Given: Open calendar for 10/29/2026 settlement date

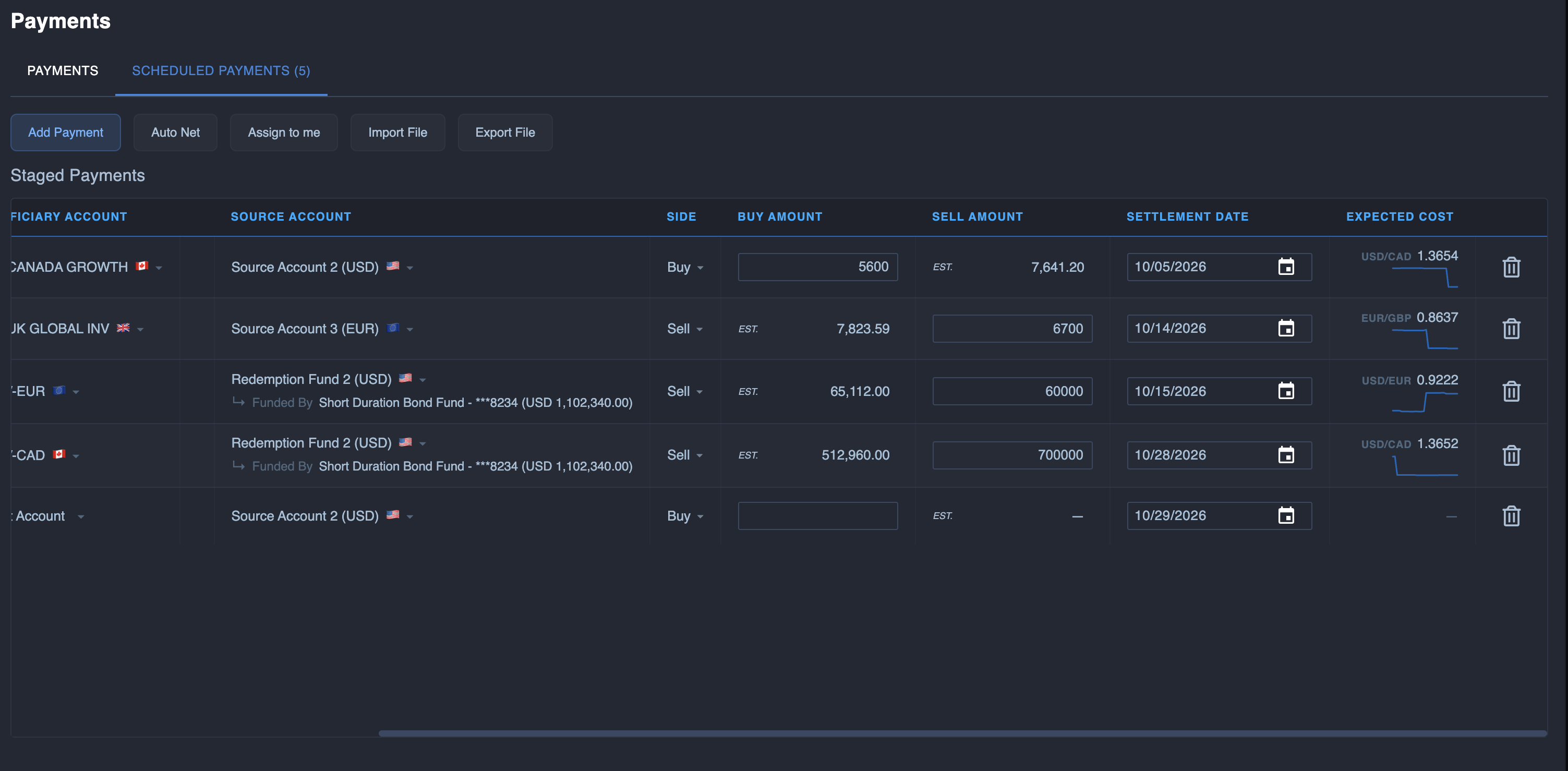Looking at the screenshot, I should 1286,515.
